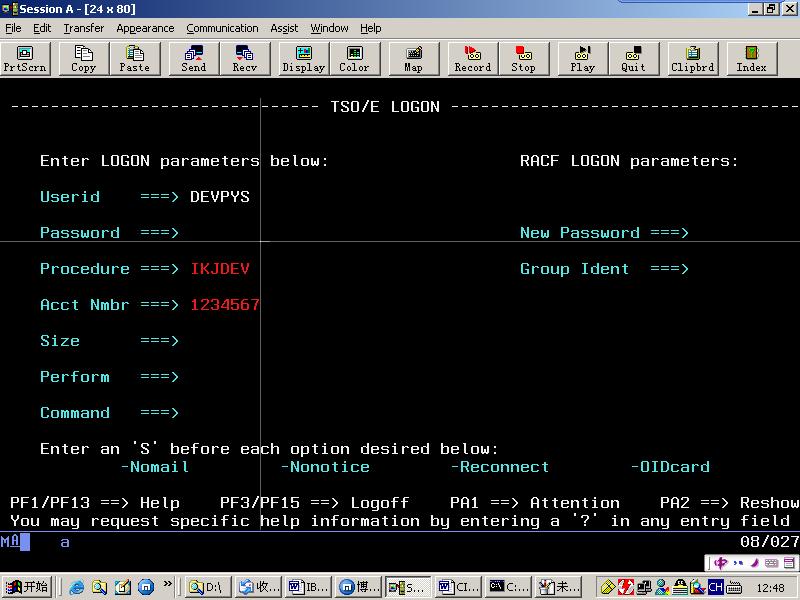Select the -Nomail option
The width and height of the screenshot is (800, 600).
click(155, 467)
